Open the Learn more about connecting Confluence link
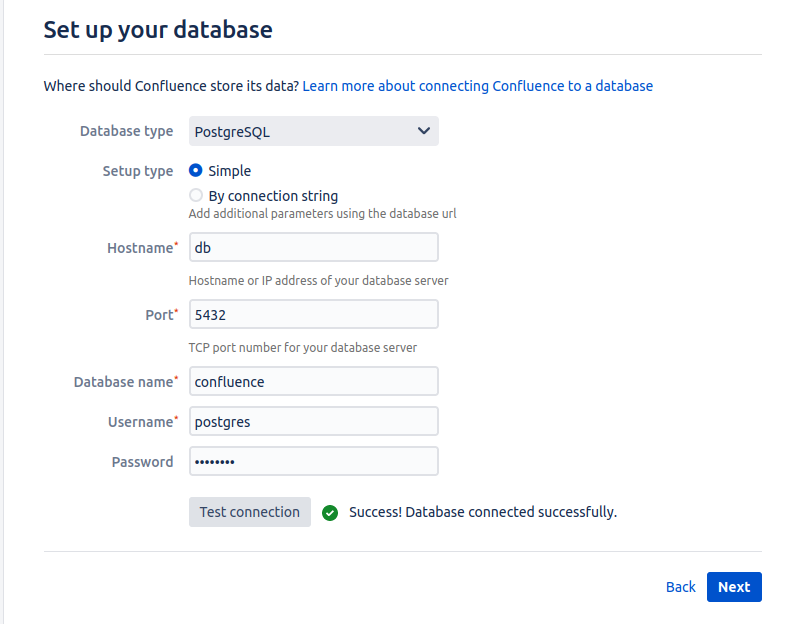The height and width of the screenshot is (624, 798). pyautogui.click(x=477, y=86)
